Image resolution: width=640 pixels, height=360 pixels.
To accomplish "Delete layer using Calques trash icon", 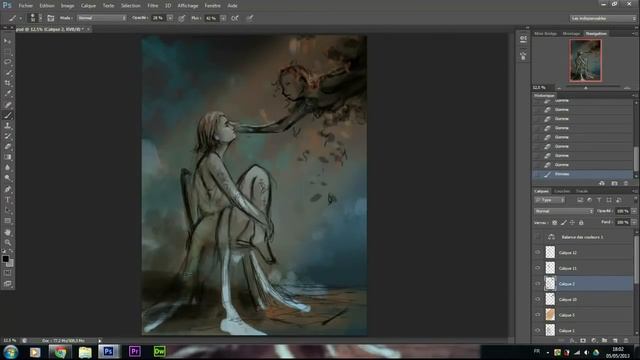I will tap(626, 340).
